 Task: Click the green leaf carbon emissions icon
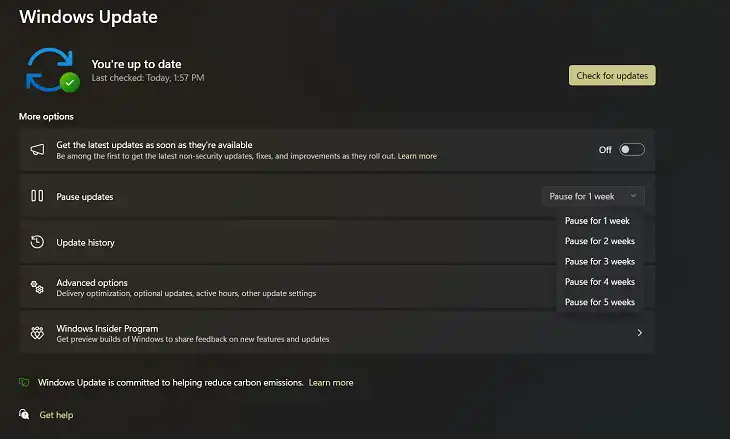pyautogui.click(x=24, y=383)
